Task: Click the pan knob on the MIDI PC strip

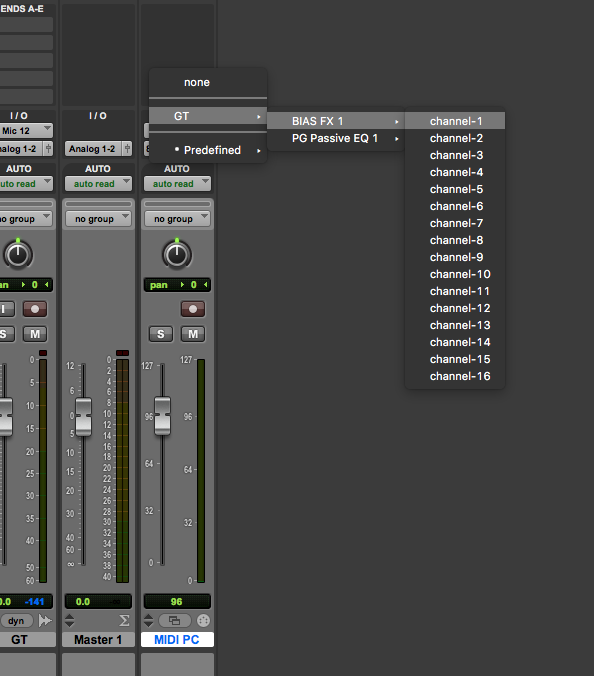Action: pyautogui.click(x=177, y=255)
